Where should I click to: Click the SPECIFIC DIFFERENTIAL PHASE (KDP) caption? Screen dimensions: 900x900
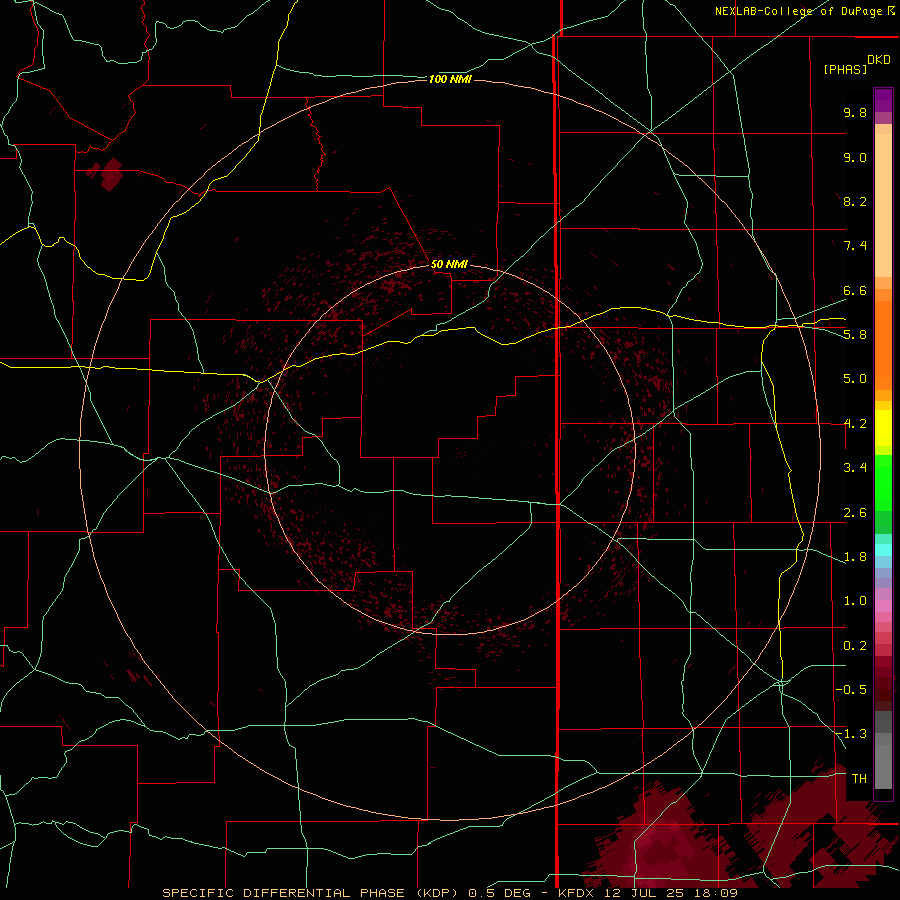pyautogui.click(x=310, y=893)
